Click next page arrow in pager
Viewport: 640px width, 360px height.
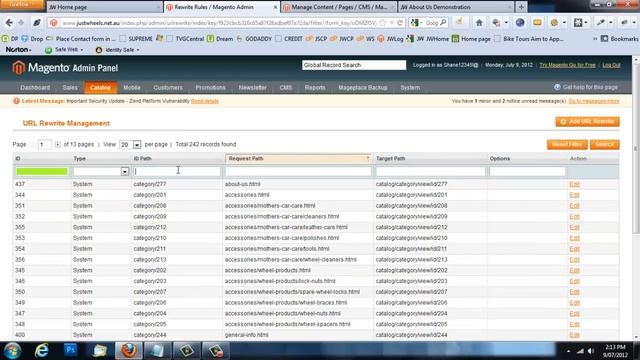point(58,144)
